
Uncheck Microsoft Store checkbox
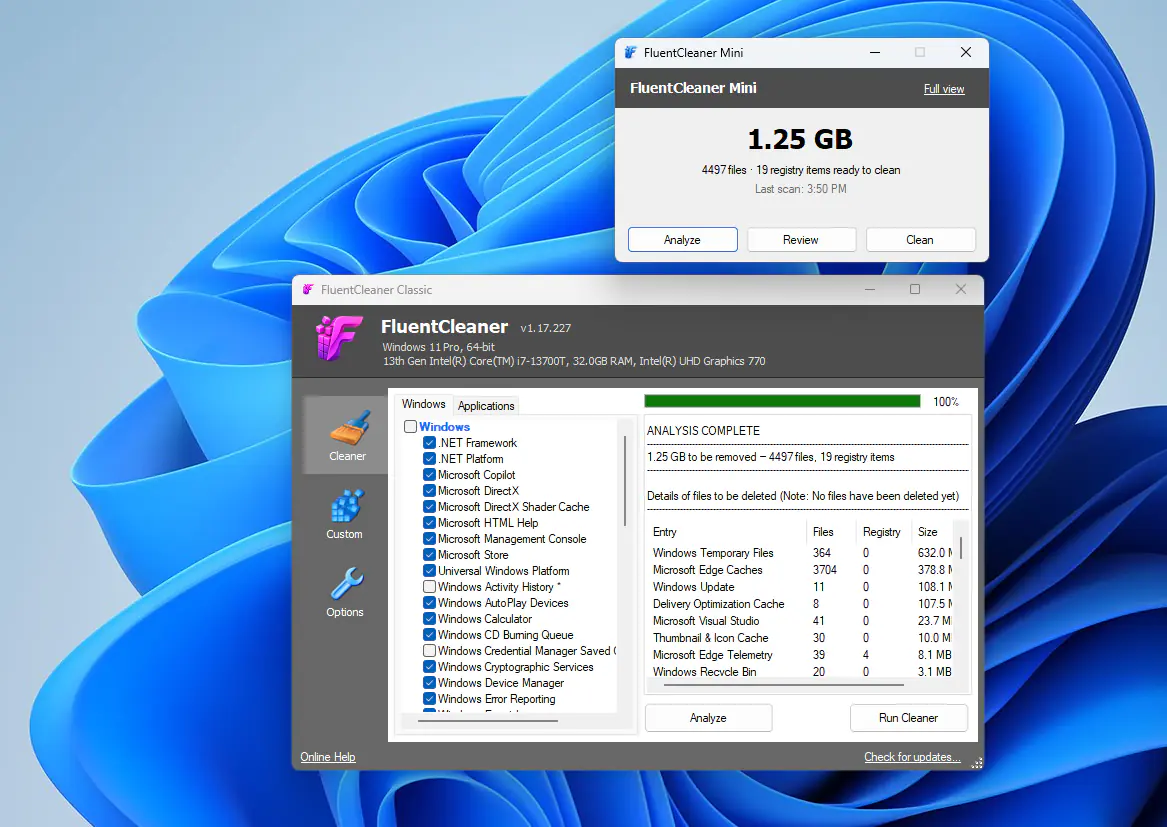429,555
